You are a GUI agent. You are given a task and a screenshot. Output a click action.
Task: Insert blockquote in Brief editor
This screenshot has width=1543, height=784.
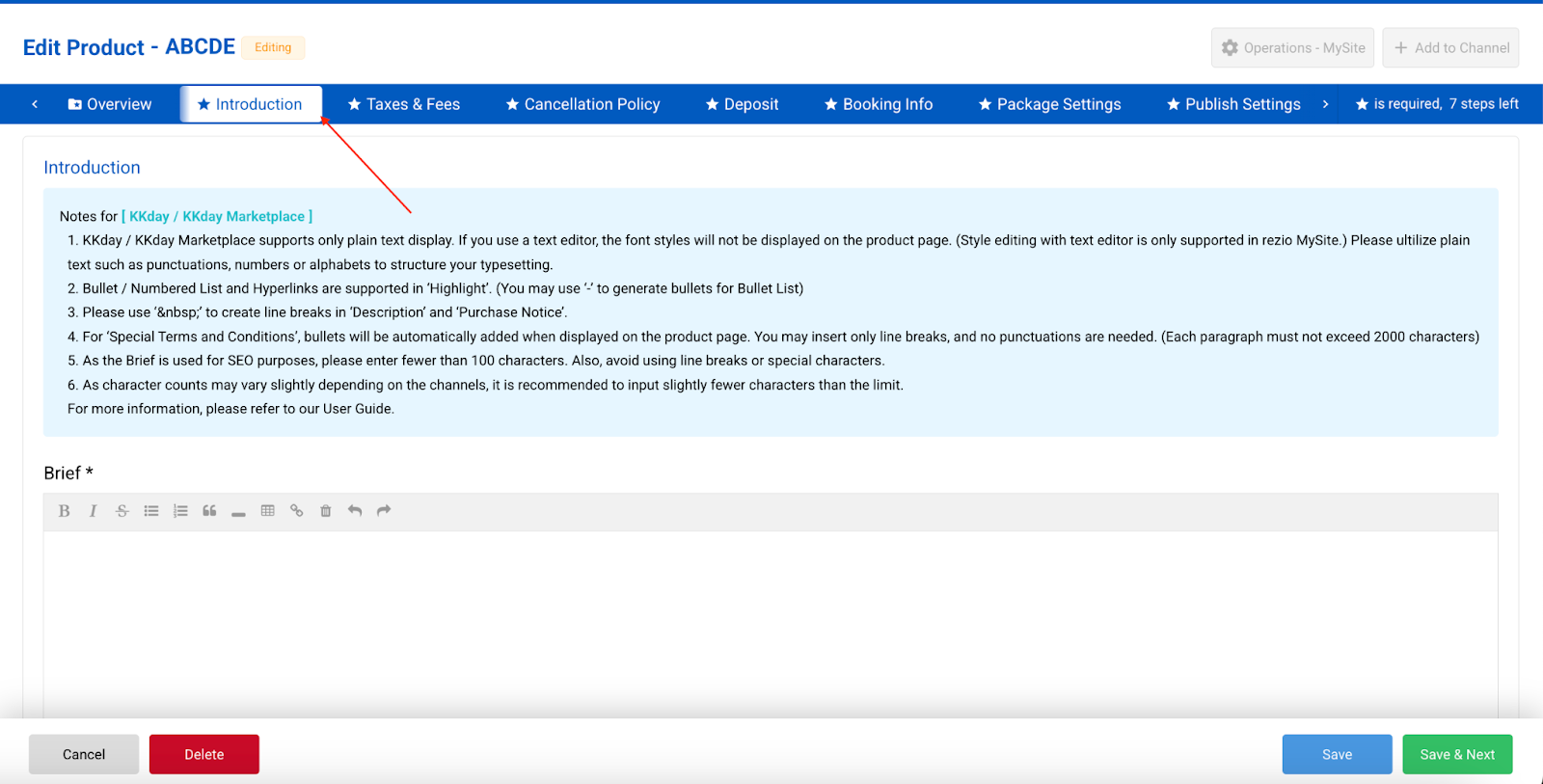(x=209, y=511)
